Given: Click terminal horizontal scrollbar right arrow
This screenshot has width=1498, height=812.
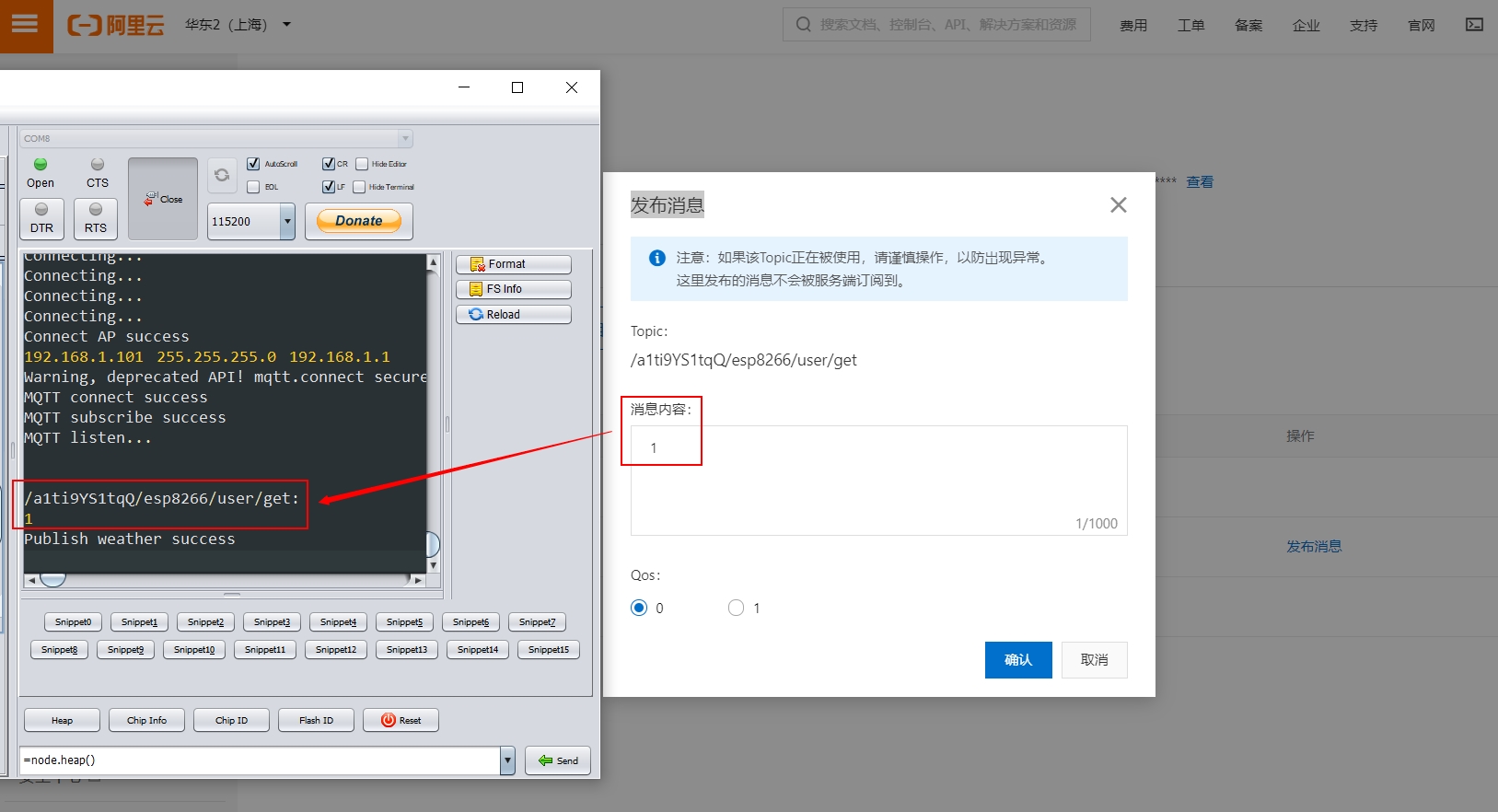Looking at the screenshot, I should coord(418,580).
